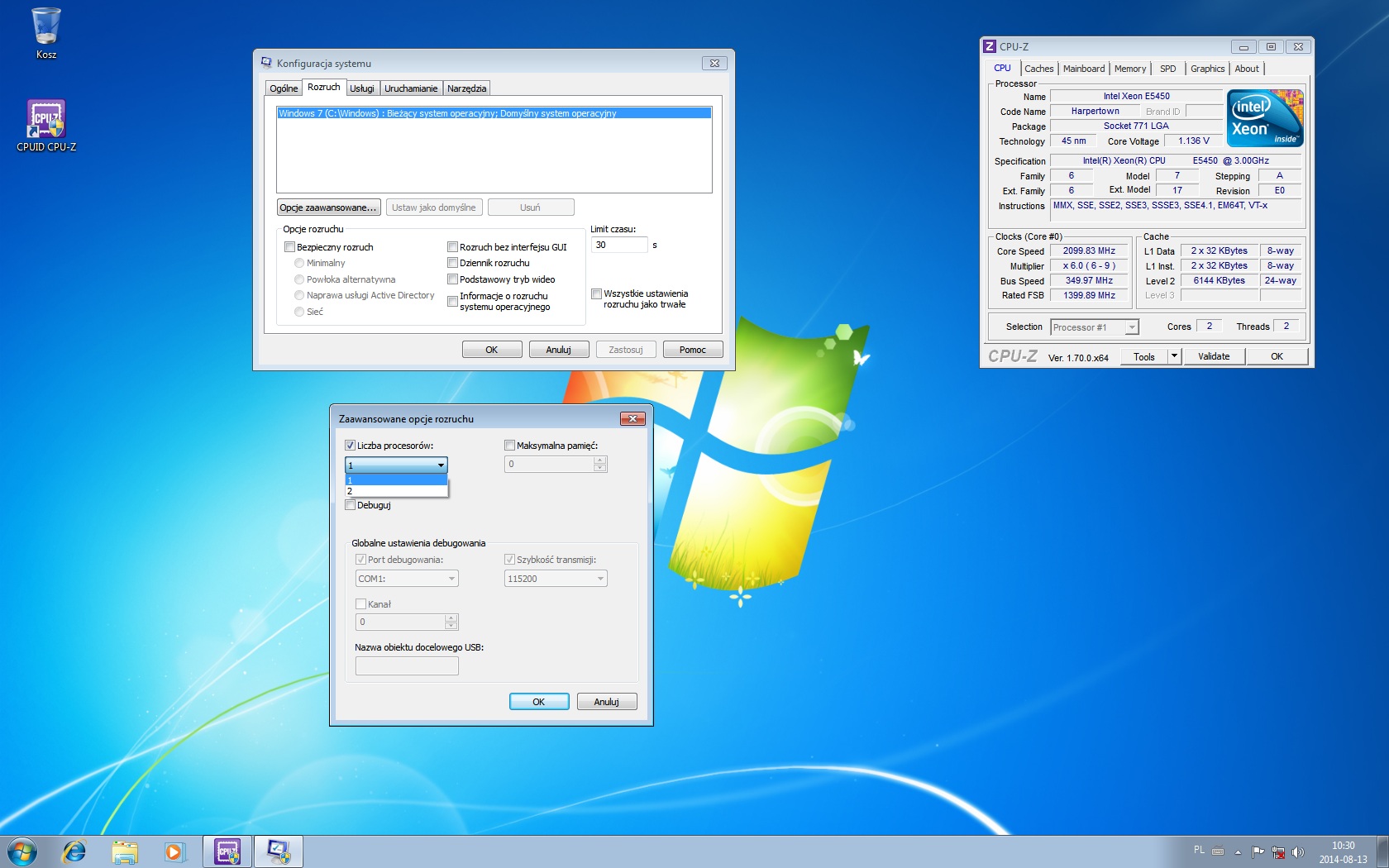1389x868 pixels.
Task: Toggle Liczba procesorów checkbox
Action: click(x=350, y=446)
